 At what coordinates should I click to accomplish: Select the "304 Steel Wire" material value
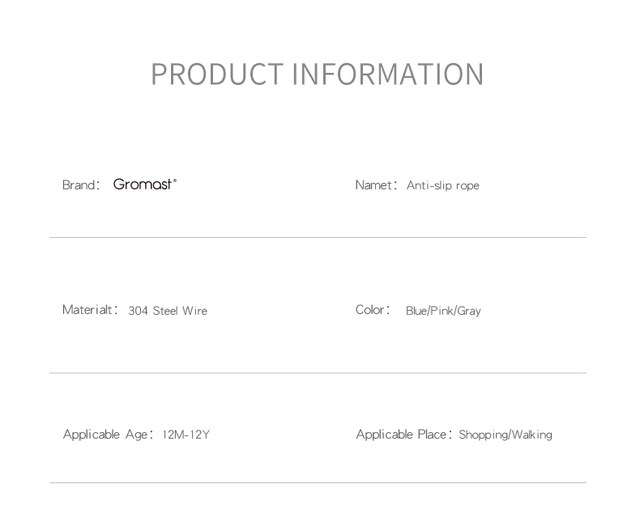point(167,311)
